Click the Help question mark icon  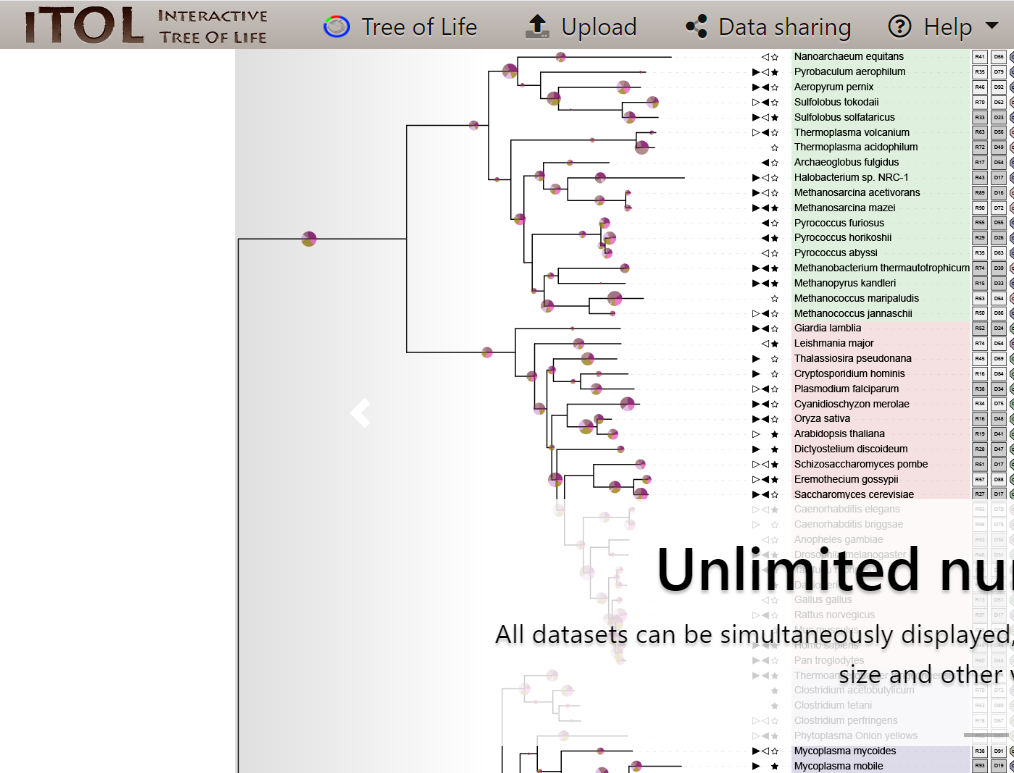[900, 27]
